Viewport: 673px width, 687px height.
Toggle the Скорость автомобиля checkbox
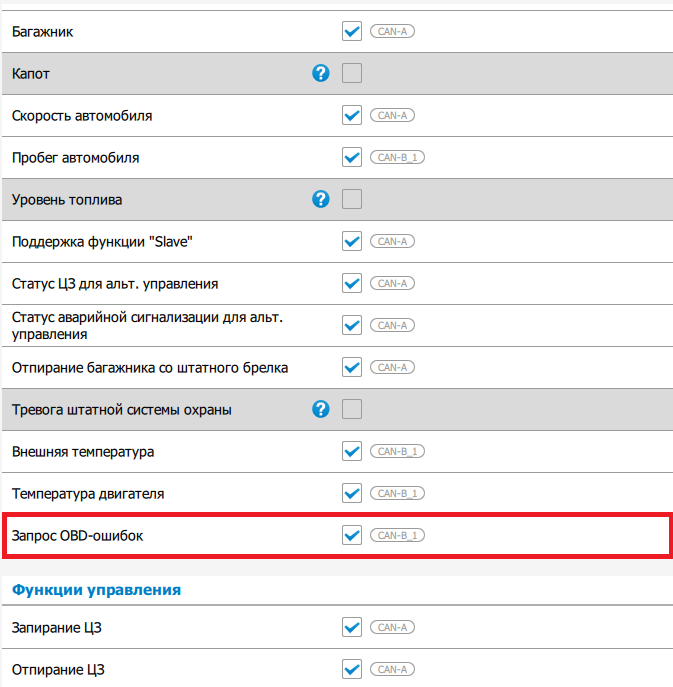352,115
